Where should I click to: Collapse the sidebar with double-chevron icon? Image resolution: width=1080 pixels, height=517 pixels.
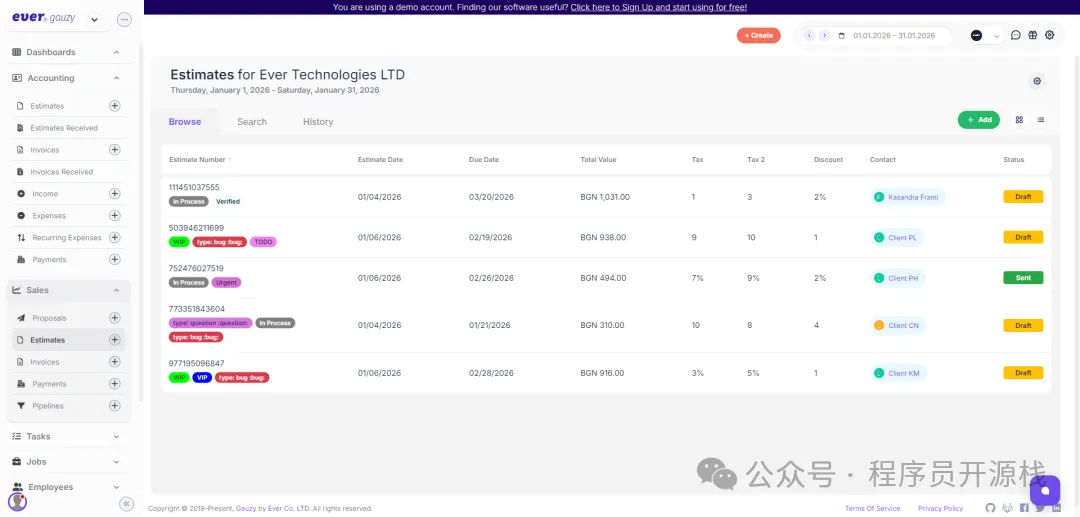tap(127, 504)
